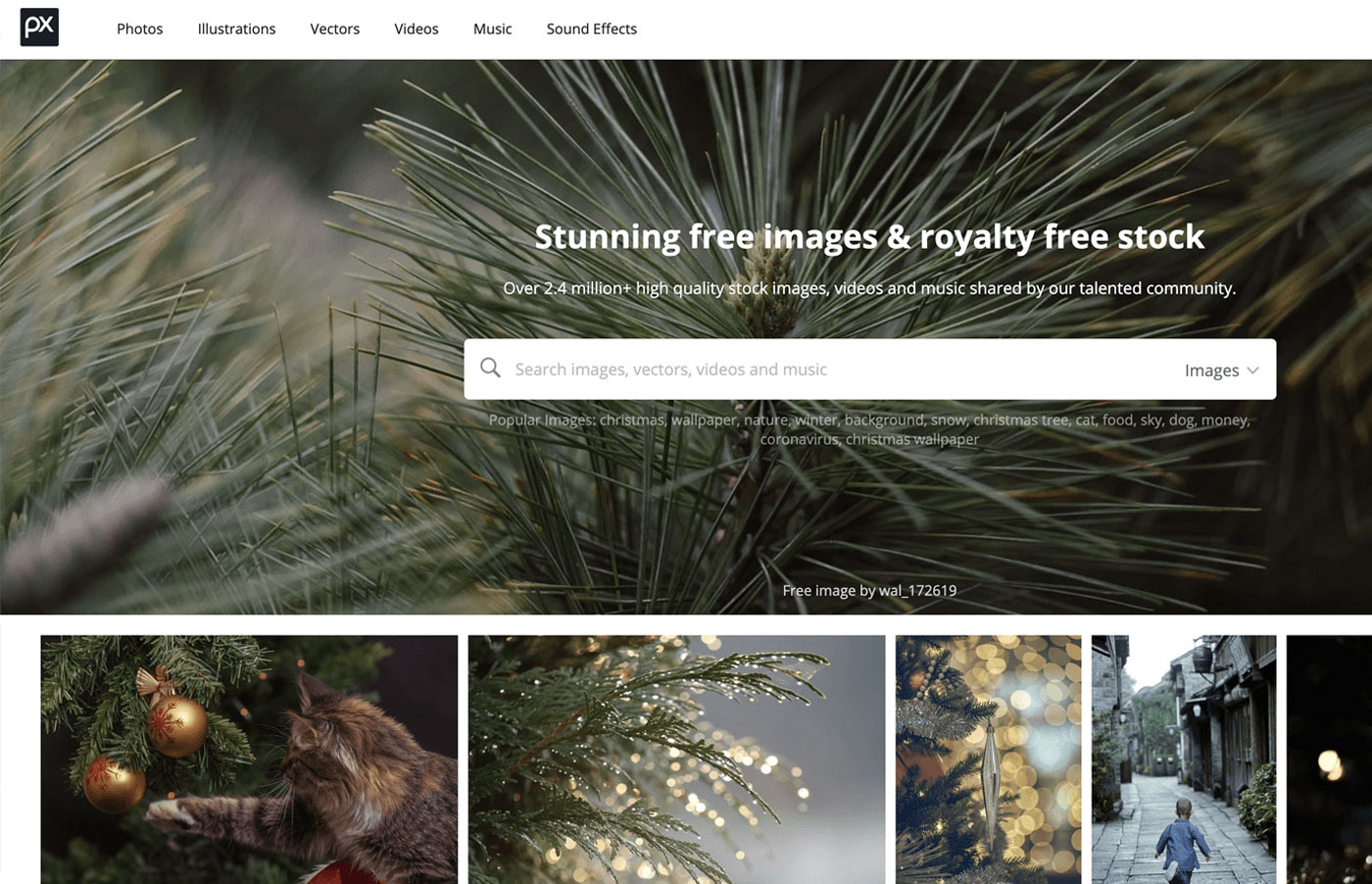Screen dimensions: 1372x884
Task: Open the pine branch bokeh thumbnail
Action: pyautogui.click(x=676, y=760)
